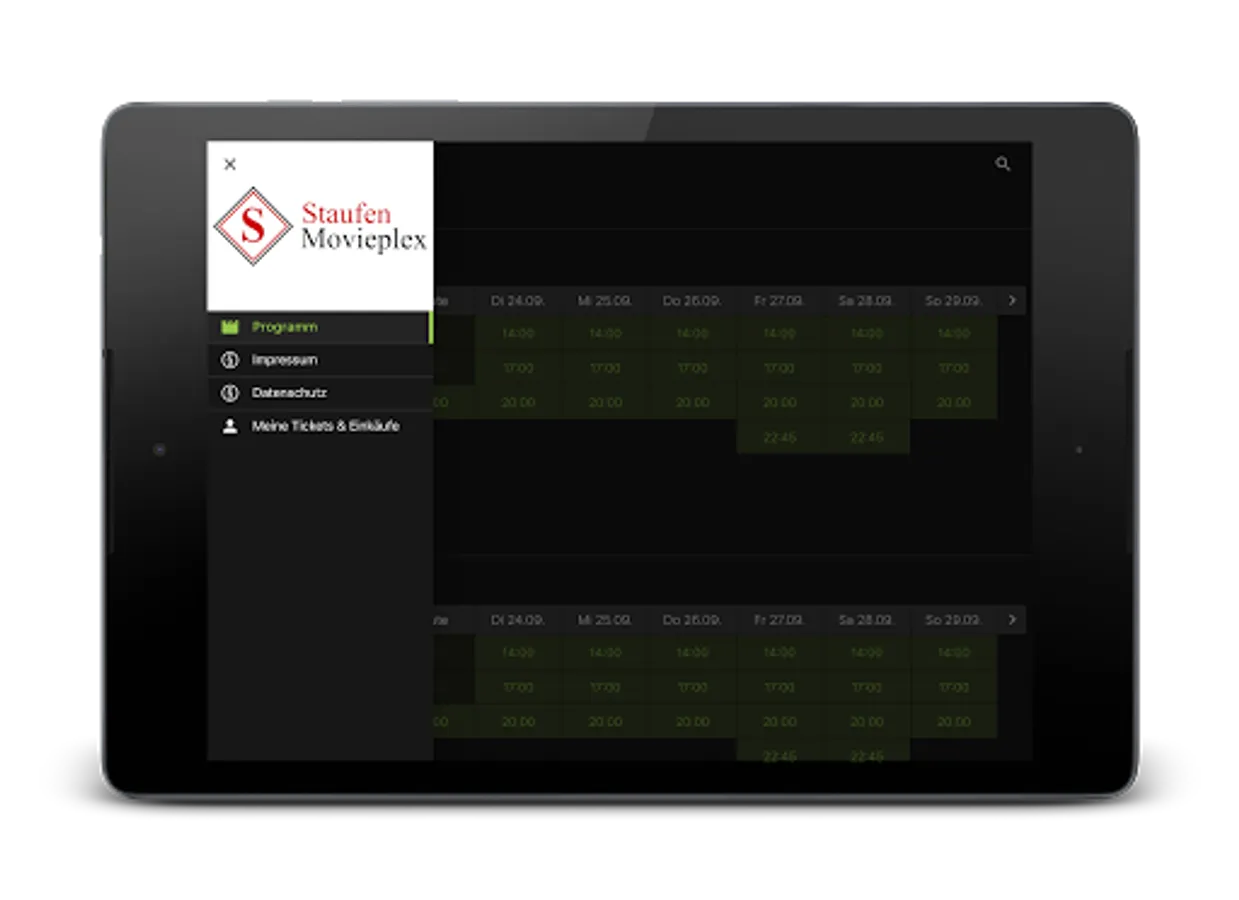Show later dates in the lower schedule
Screen dimensions: 1239x900
tap(1012, 620)
